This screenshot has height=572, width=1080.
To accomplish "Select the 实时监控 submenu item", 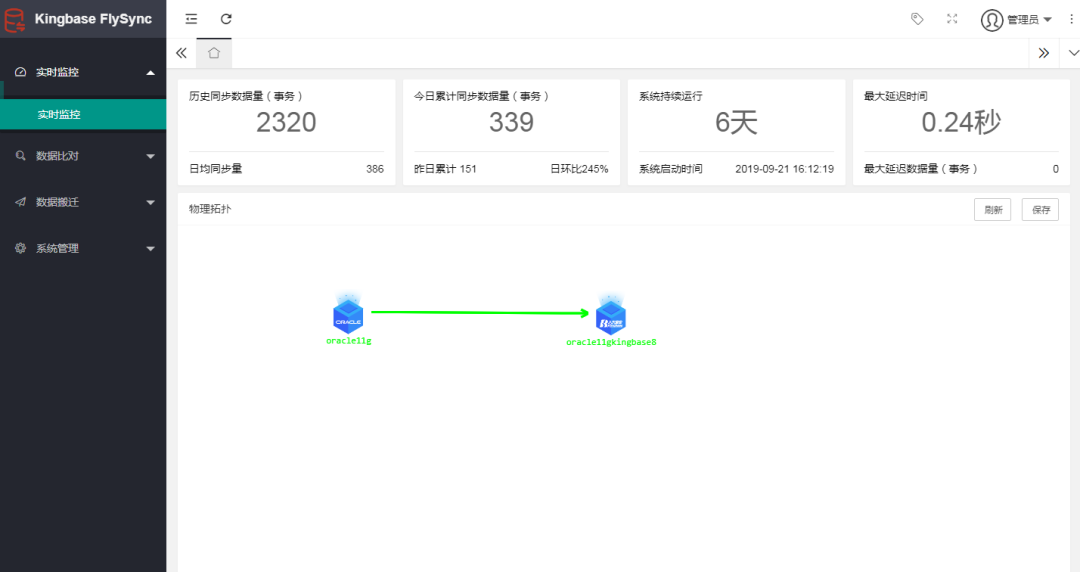I will (x=83, y=114).
